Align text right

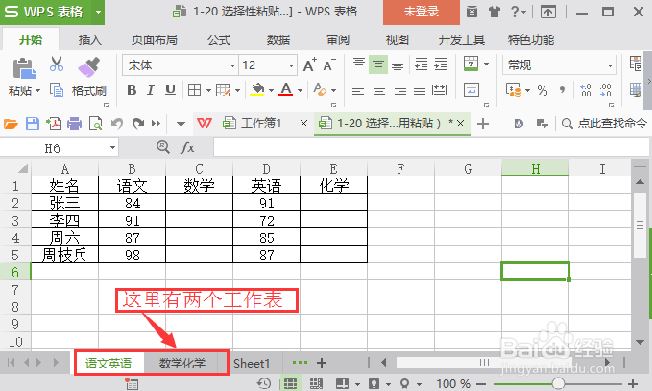click(400, 91)
